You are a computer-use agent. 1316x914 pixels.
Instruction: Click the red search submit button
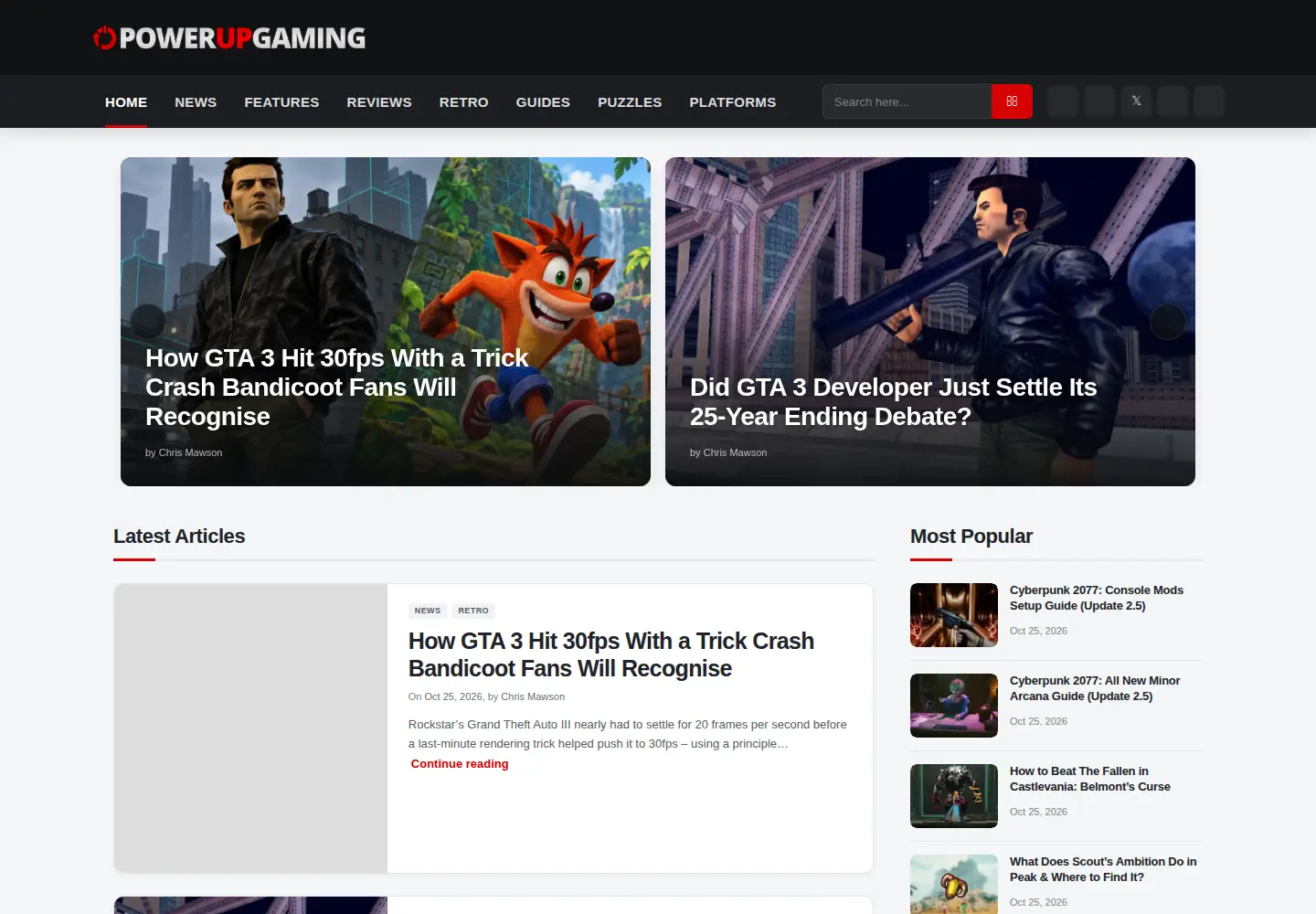point(1012,101)
